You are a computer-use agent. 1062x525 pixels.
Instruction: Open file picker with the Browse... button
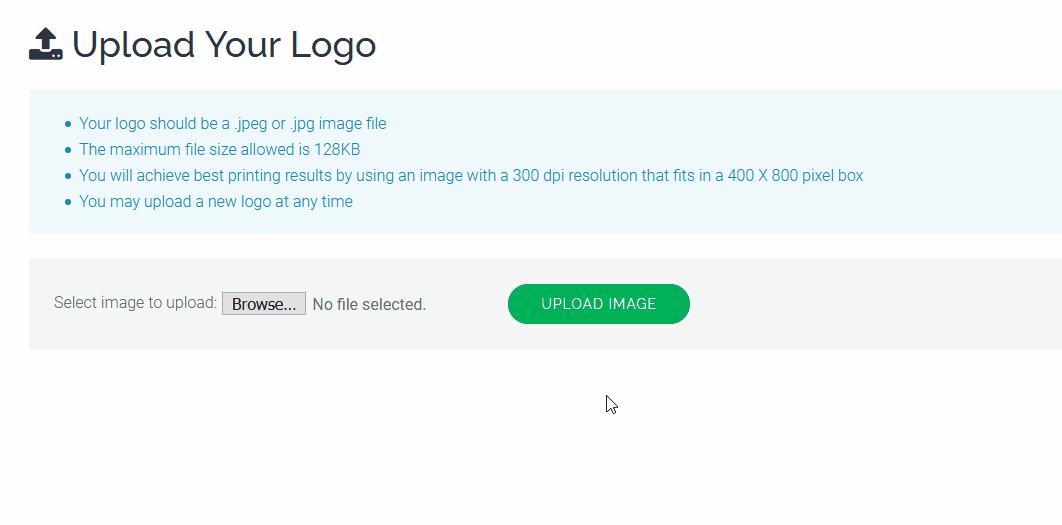click(264, 304)
